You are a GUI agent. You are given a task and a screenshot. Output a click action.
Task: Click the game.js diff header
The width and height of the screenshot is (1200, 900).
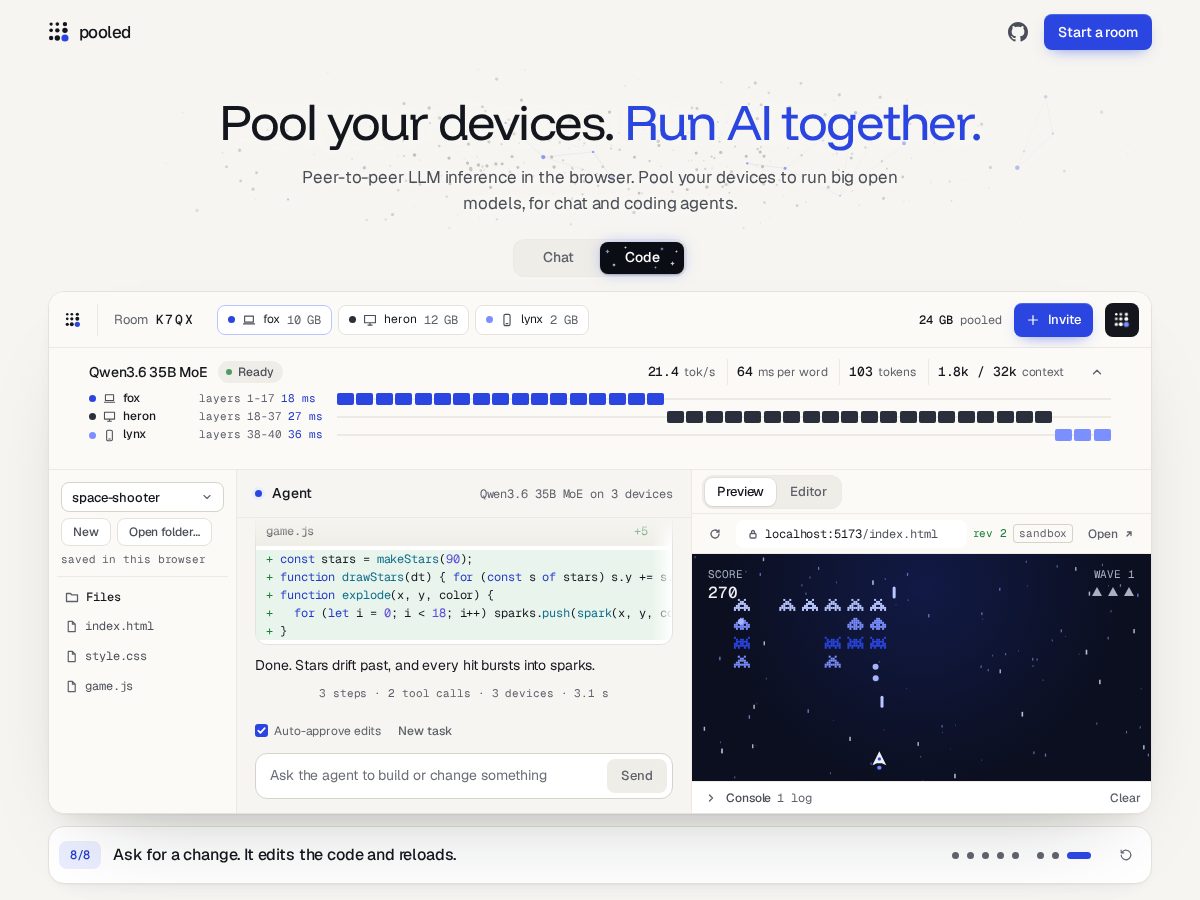pos(463,532)
